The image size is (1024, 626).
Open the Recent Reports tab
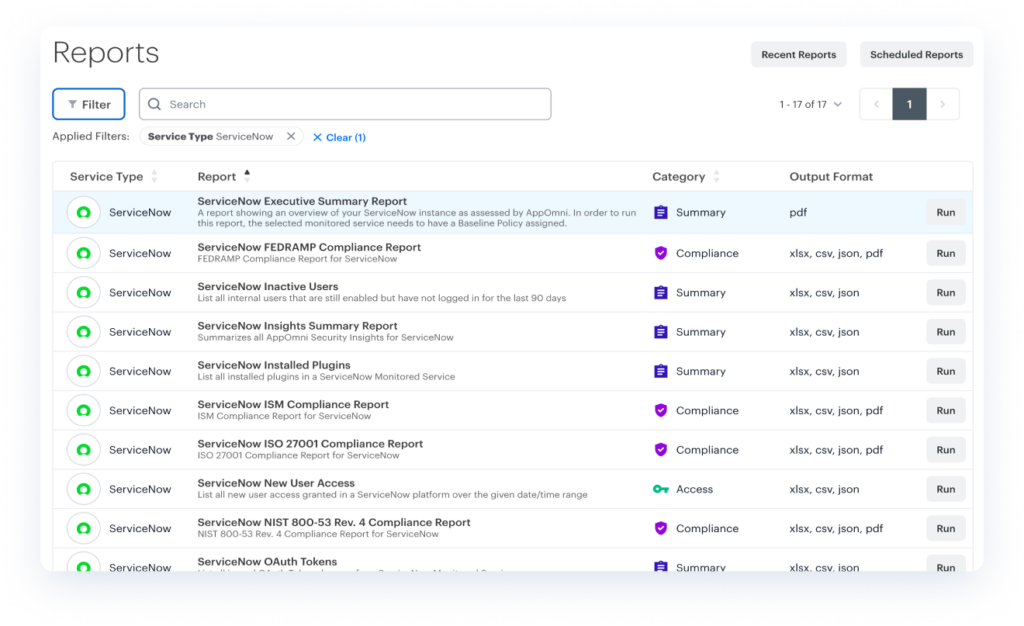[798, 55]
